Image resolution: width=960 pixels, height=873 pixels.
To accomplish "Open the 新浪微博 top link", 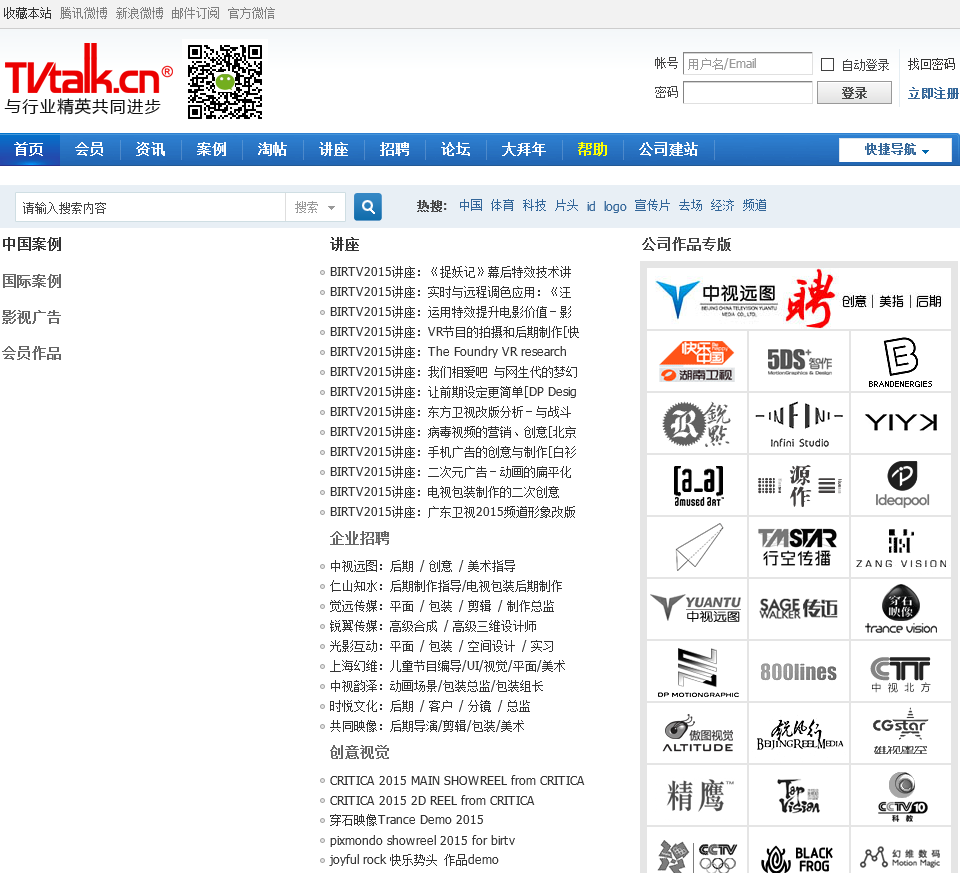I will 140,13.
